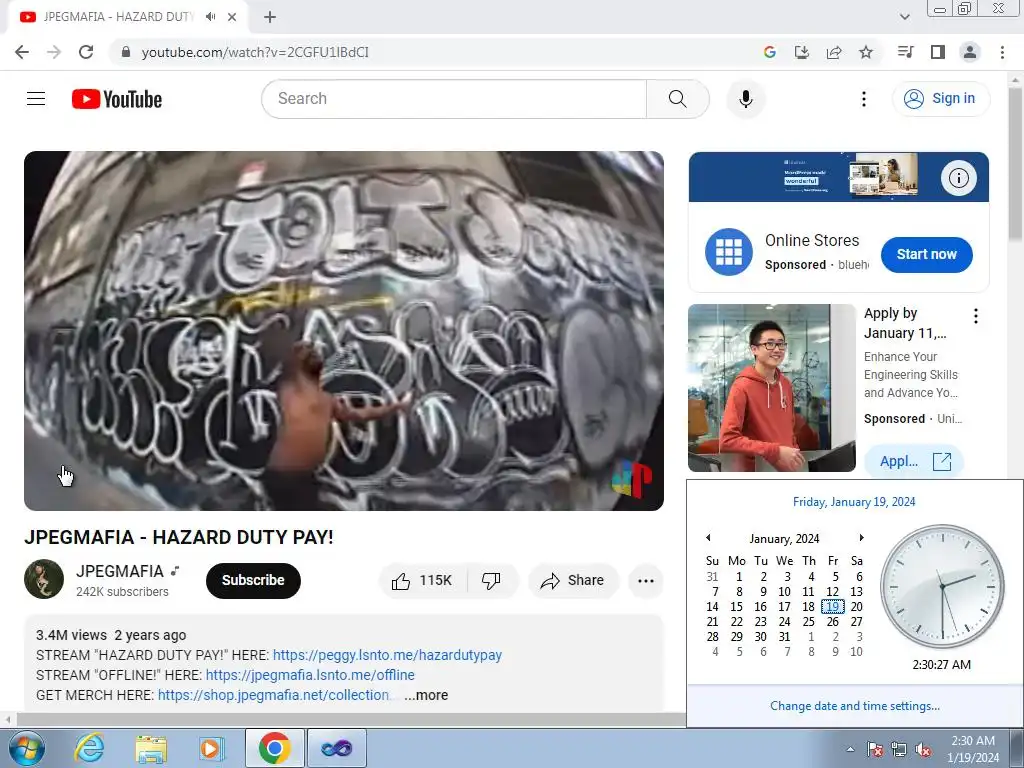Bookmark this page with the star
This screenshot has width=1024, height=768.
pyautogui.click(x=866, y=52)
